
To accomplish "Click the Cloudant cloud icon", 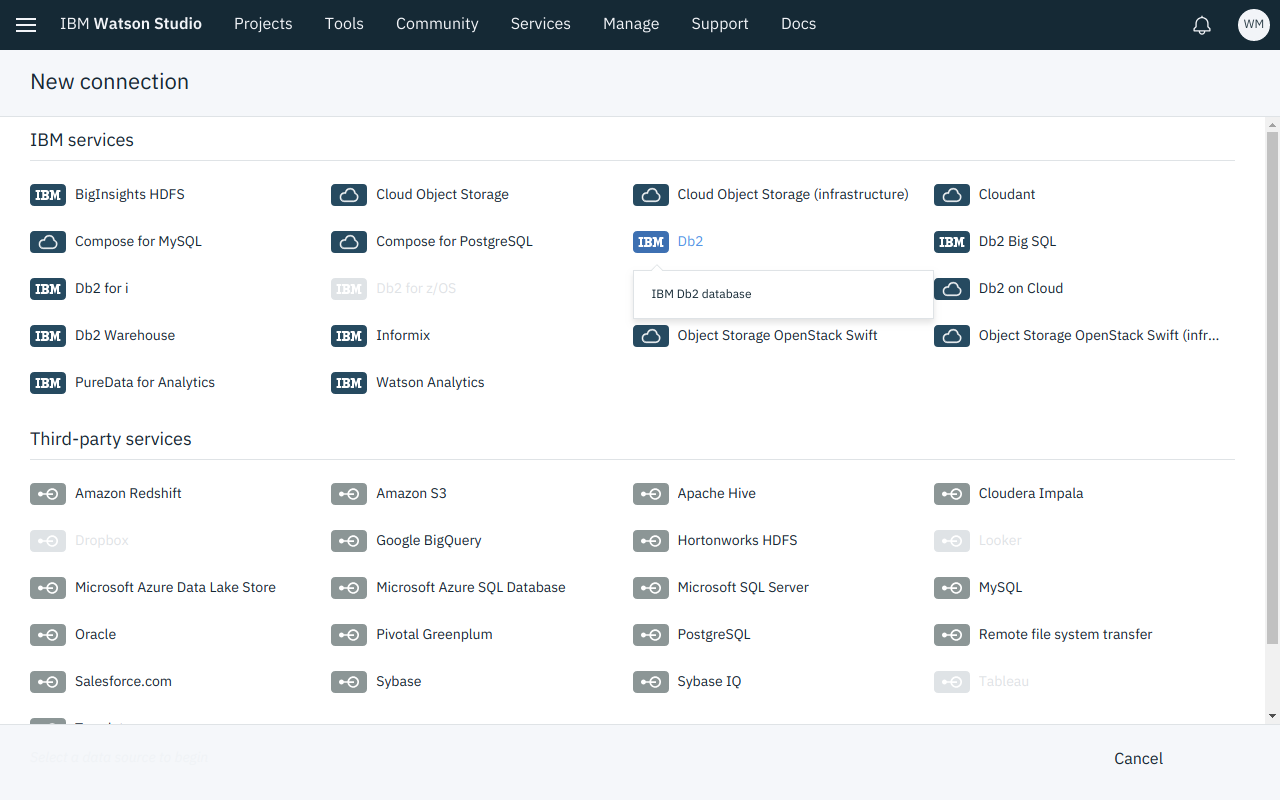I will coord(952,195).
